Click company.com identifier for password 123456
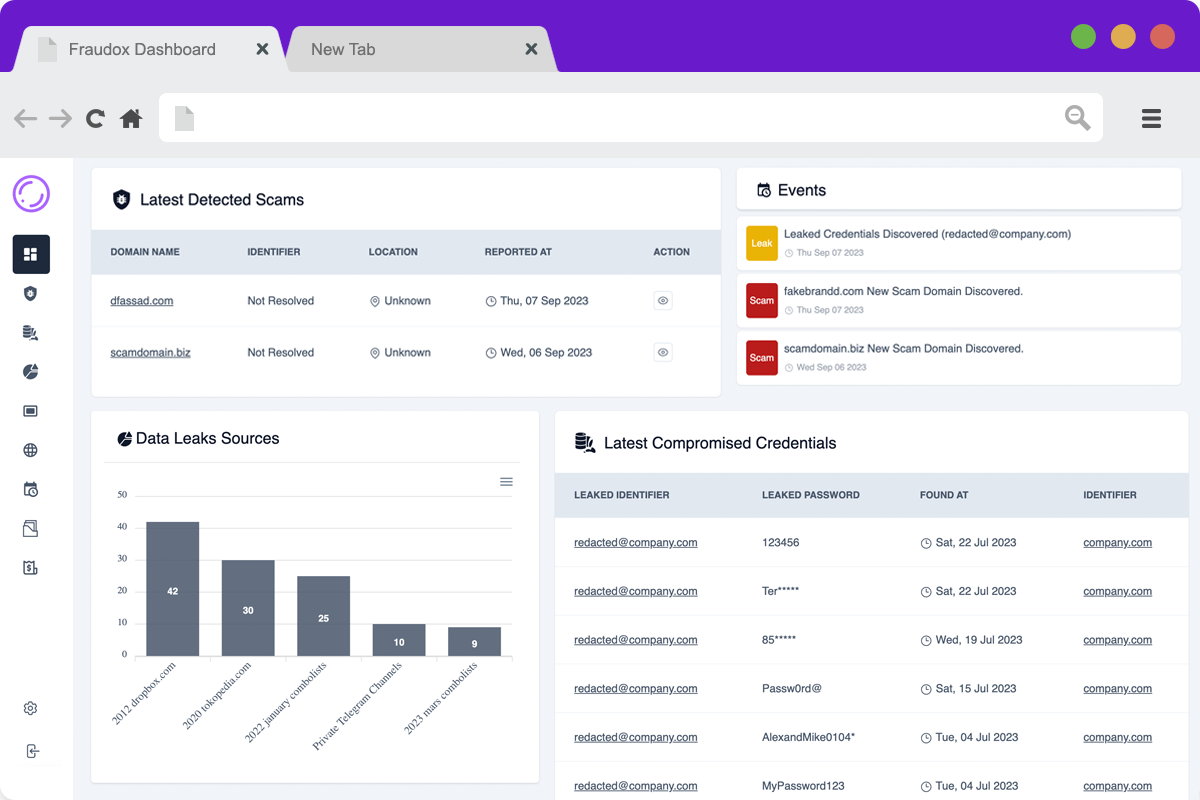1200x800 pixels. [x=1117, y=543]
